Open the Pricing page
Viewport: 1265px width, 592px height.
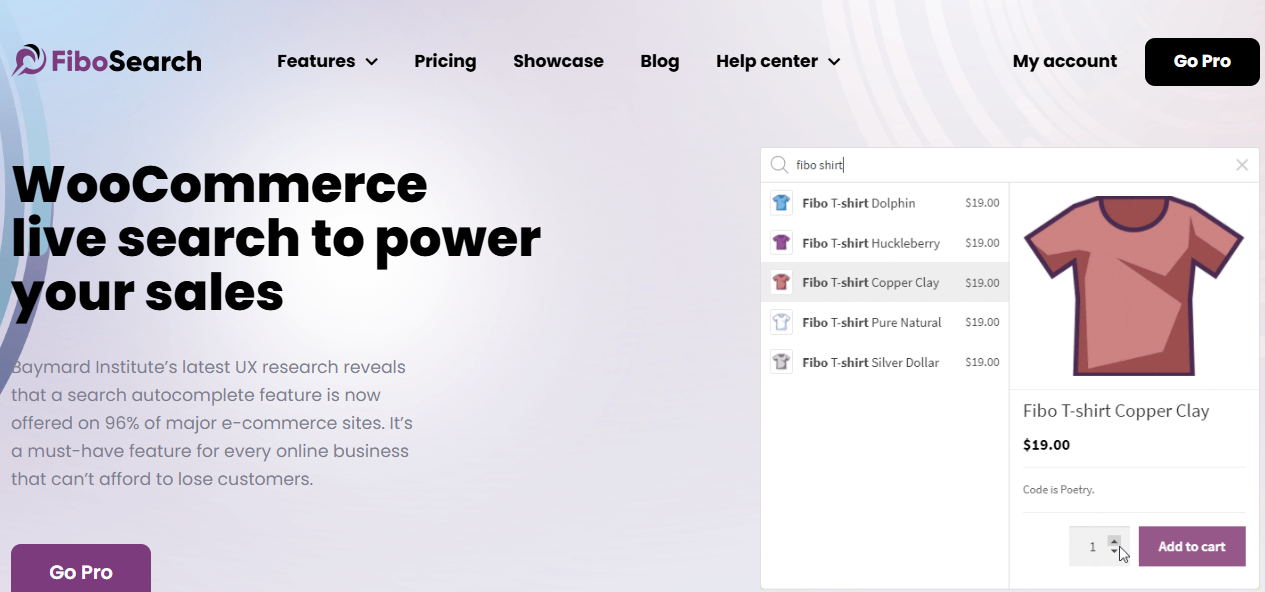coord(445,61)
